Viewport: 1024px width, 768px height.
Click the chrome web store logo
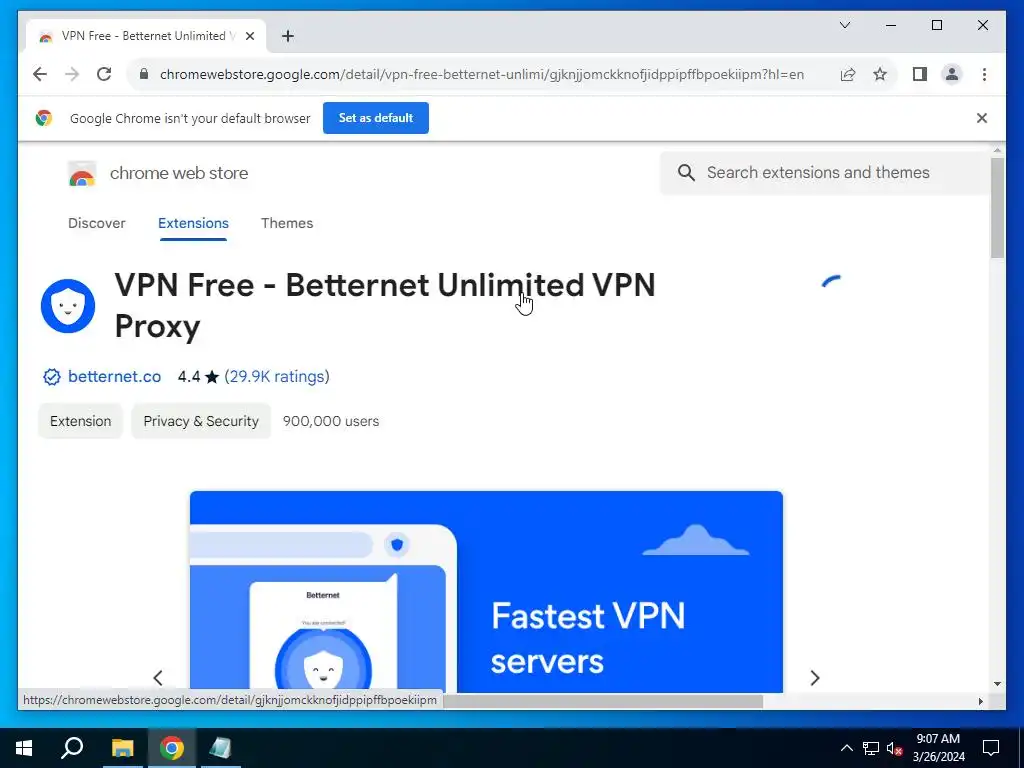click(x=82, y=174)
